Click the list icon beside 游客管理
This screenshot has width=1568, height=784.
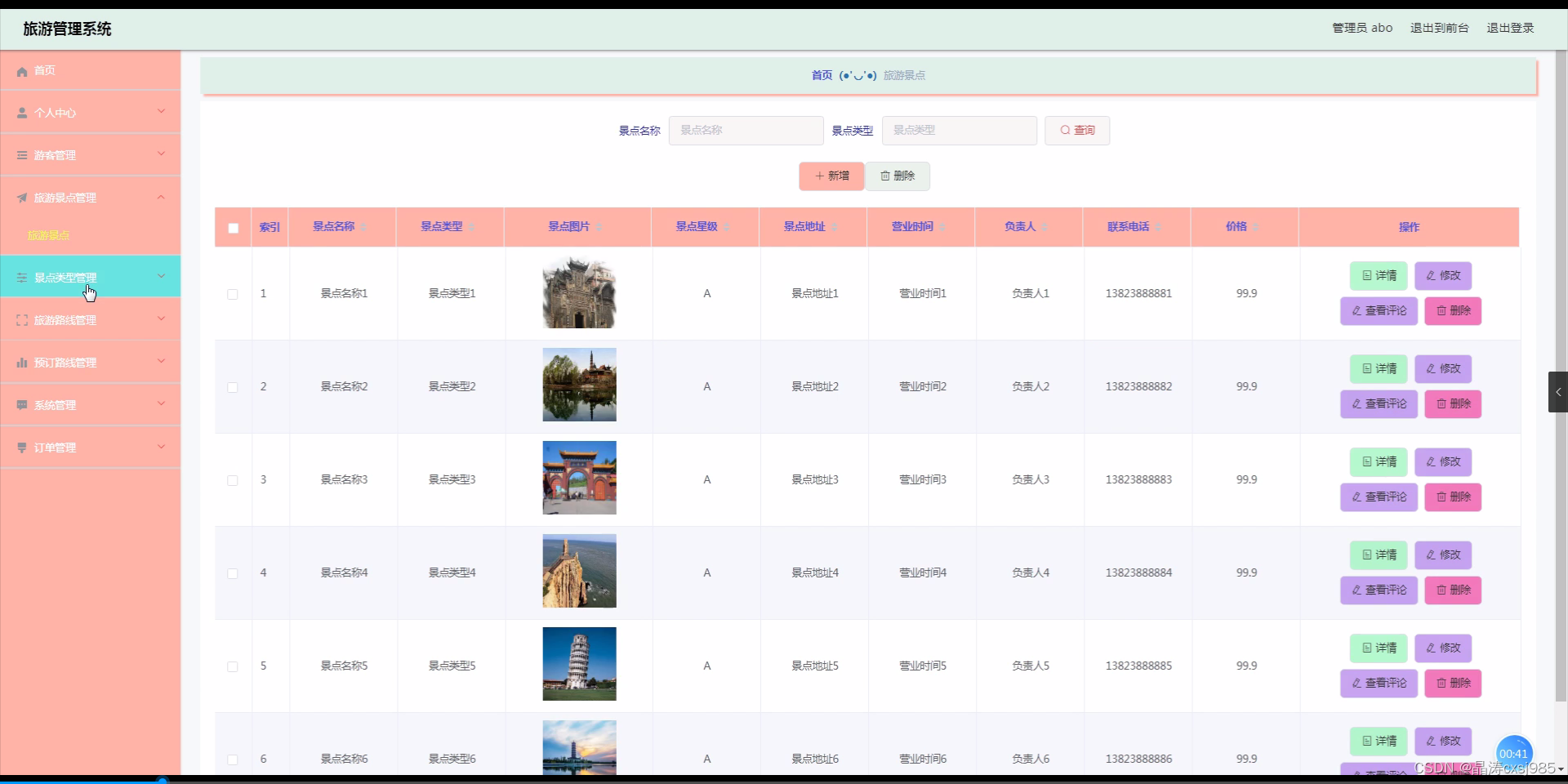tap(20, 155)
